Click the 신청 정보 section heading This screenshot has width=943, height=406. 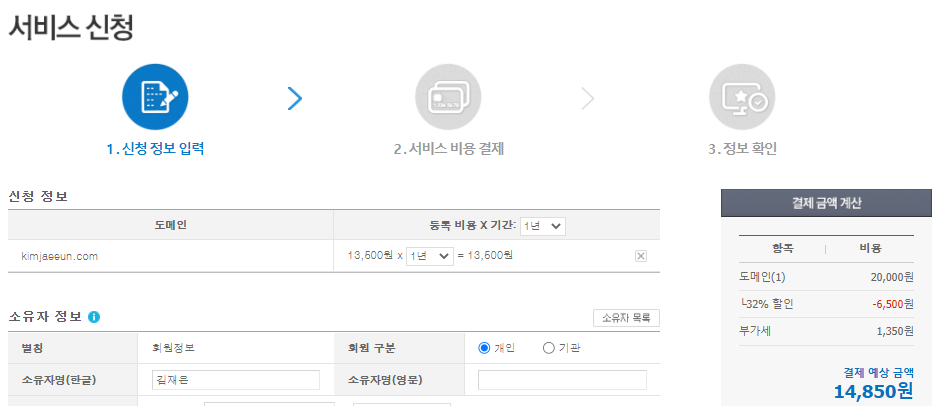(38, 197)
